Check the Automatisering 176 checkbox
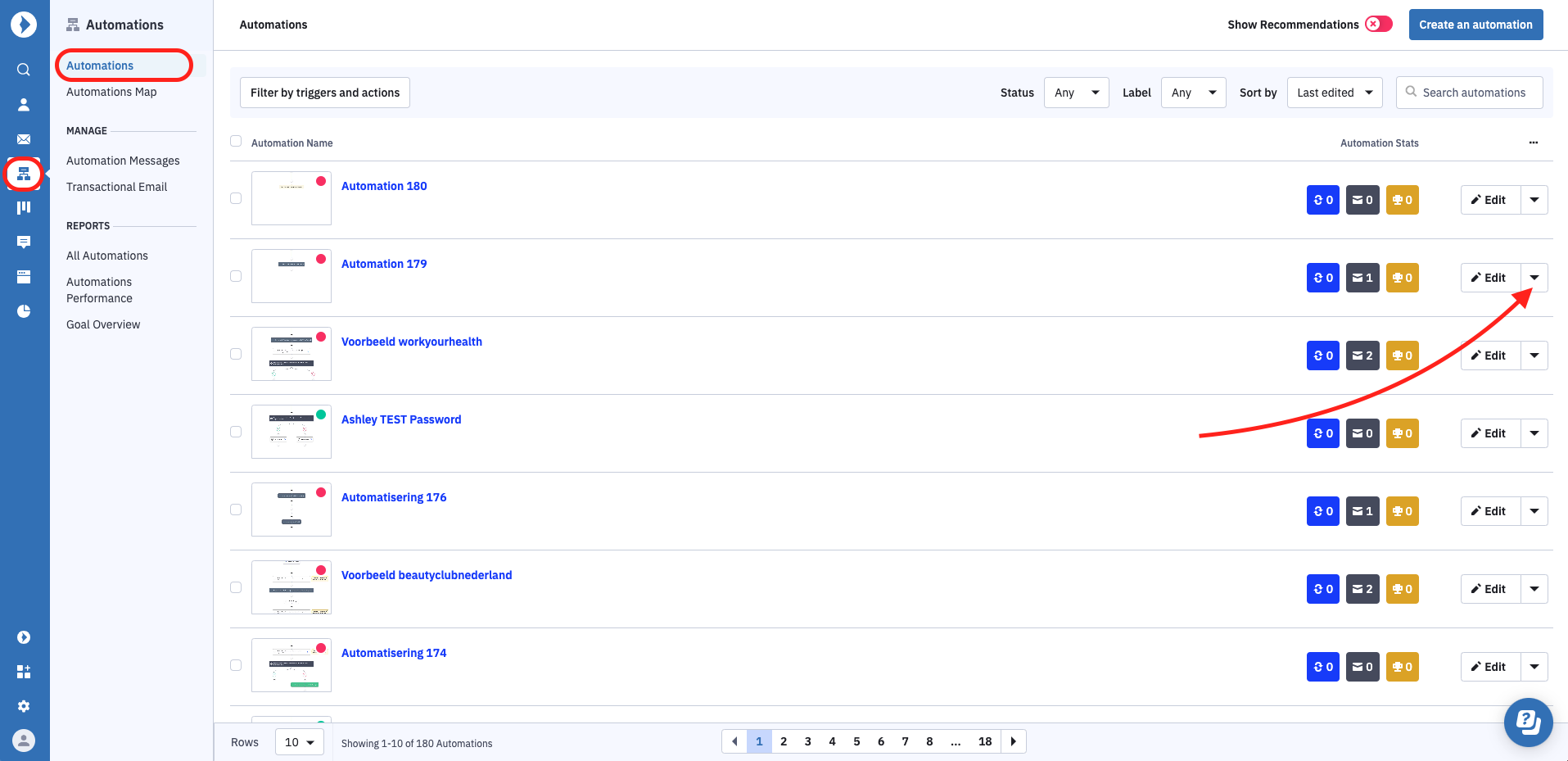 pos(236,510)
